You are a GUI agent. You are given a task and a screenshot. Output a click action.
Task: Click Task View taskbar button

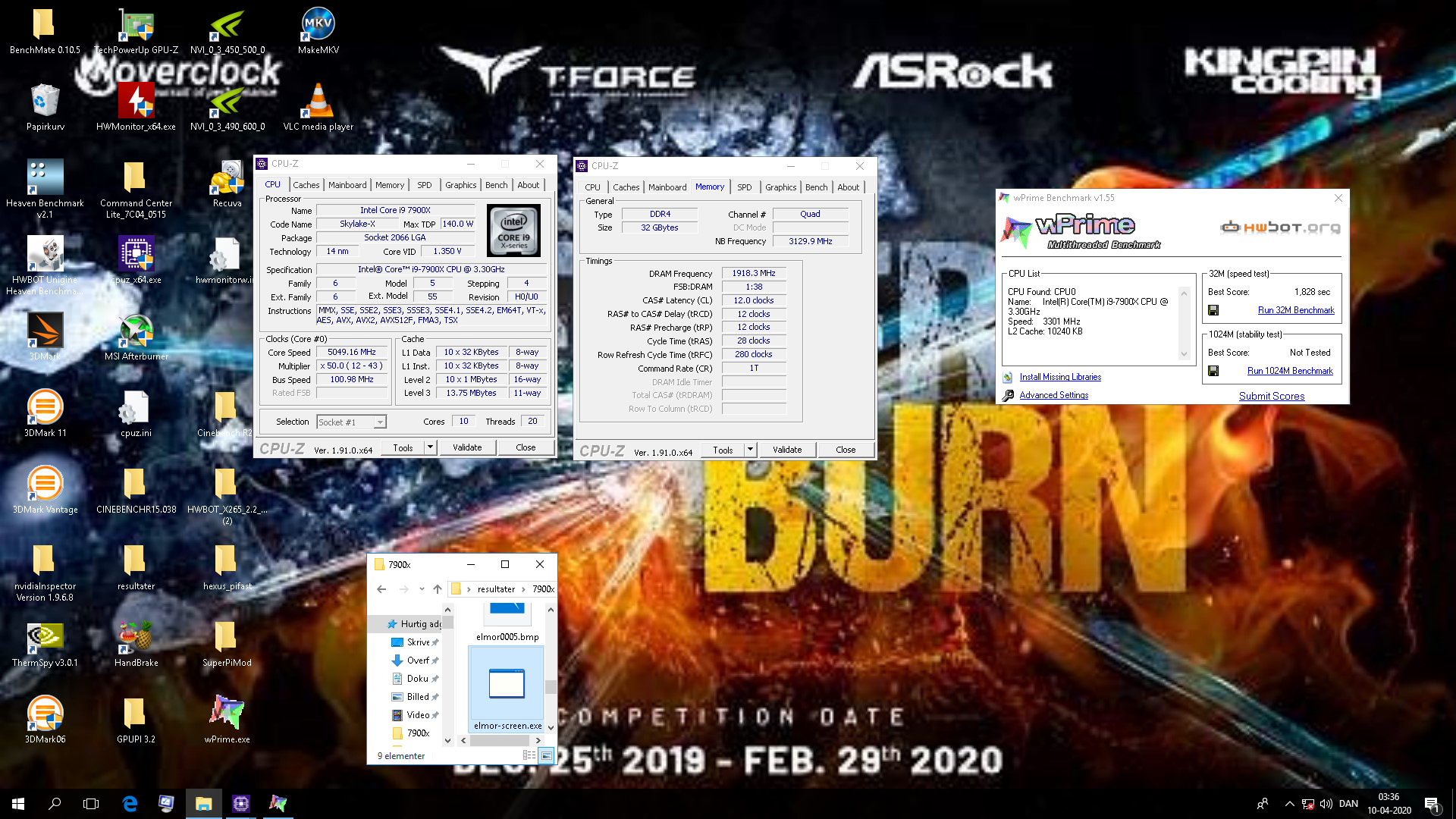(91, 804)
